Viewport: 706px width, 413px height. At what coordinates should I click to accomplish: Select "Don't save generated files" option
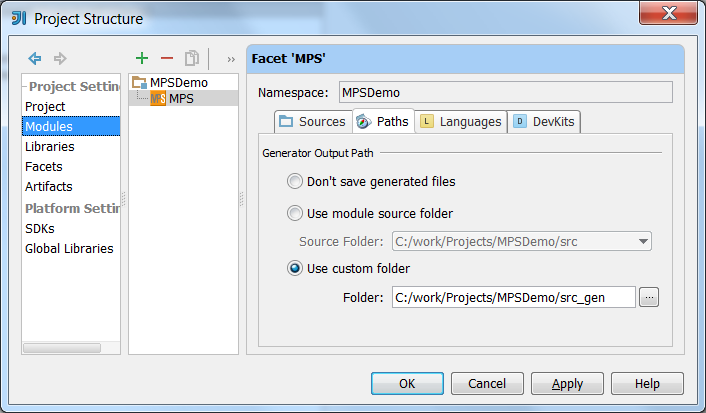[x=295, y=182]
